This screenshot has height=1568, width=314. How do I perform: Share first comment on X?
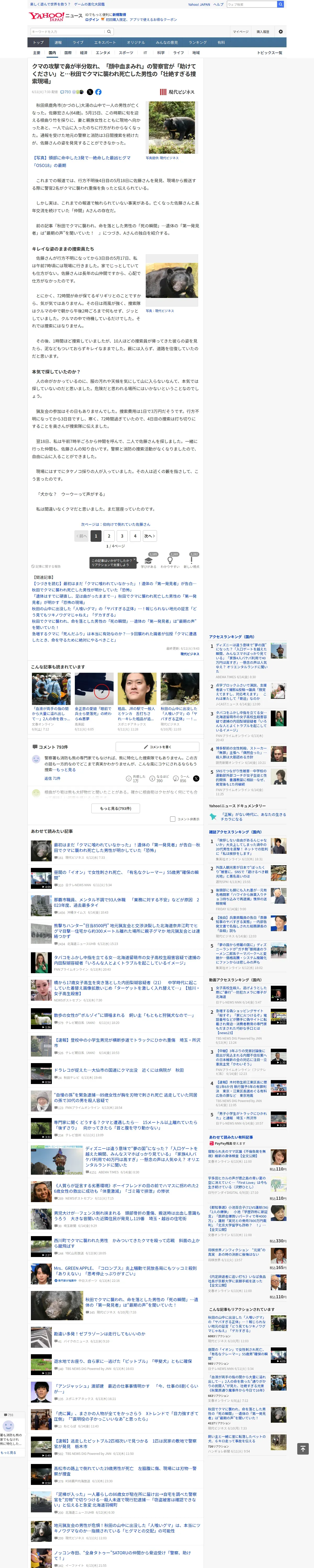click(x=196, y=779)
